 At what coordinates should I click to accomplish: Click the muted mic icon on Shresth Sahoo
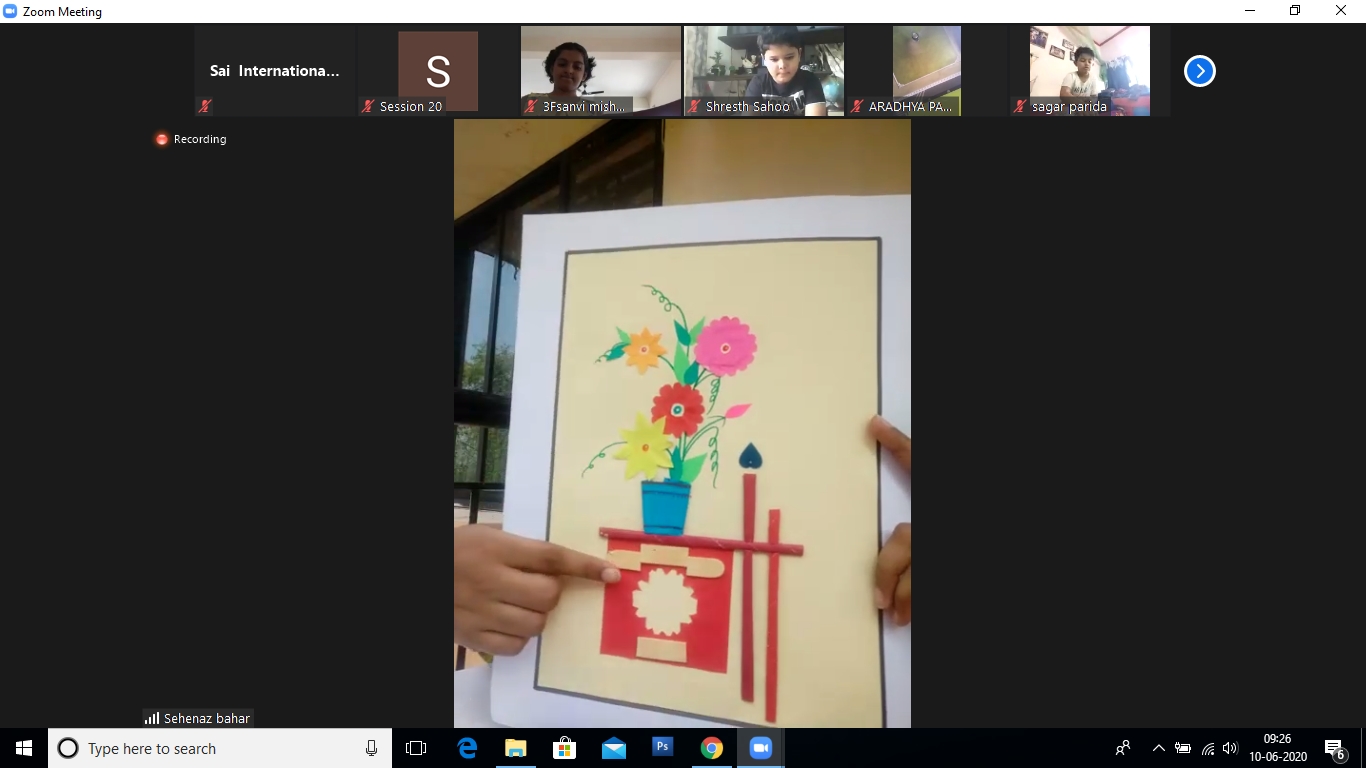click(694, 106)
